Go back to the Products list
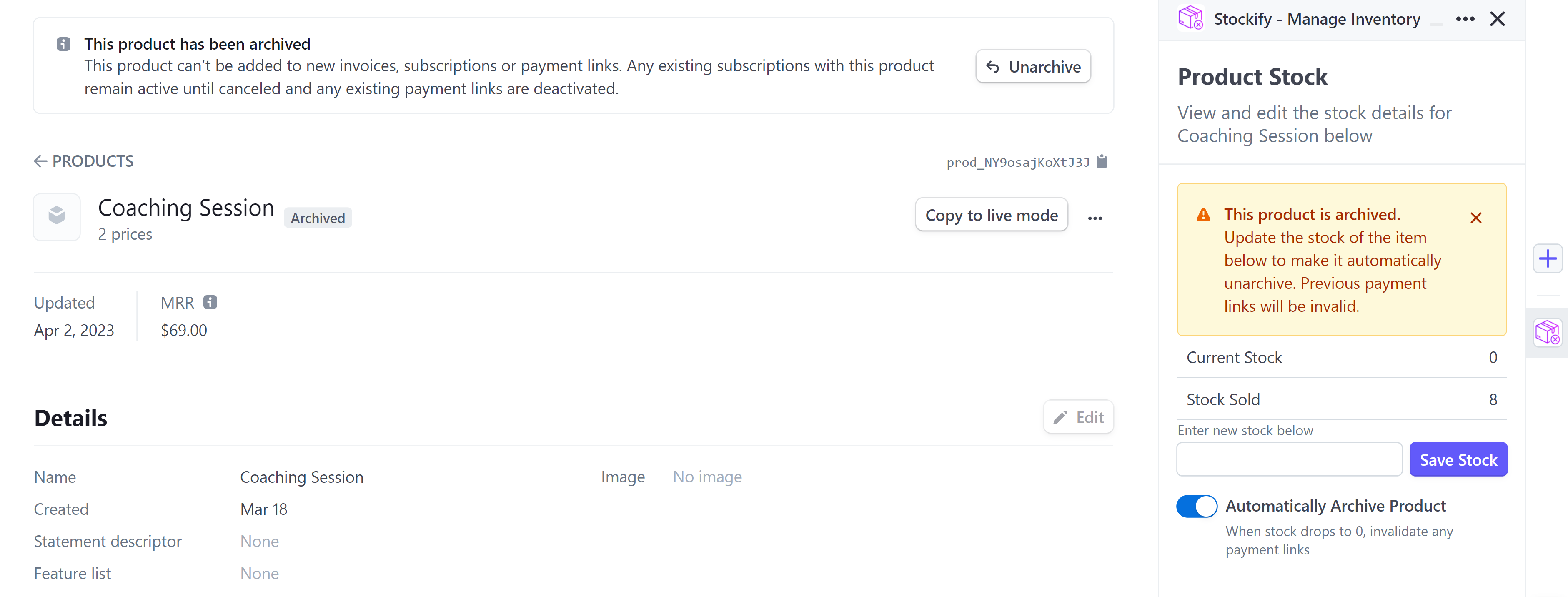Viewport: 1568px width, 597px height. [84, 161]
